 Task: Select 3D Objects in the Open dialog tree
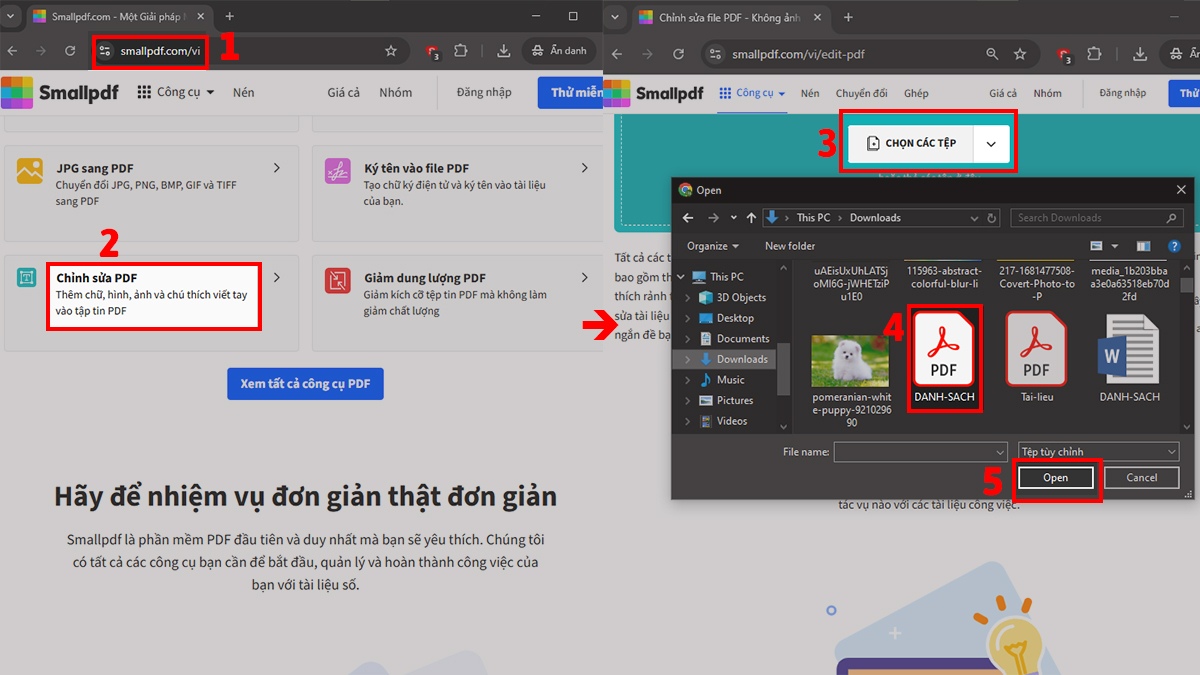pos(741,297)
